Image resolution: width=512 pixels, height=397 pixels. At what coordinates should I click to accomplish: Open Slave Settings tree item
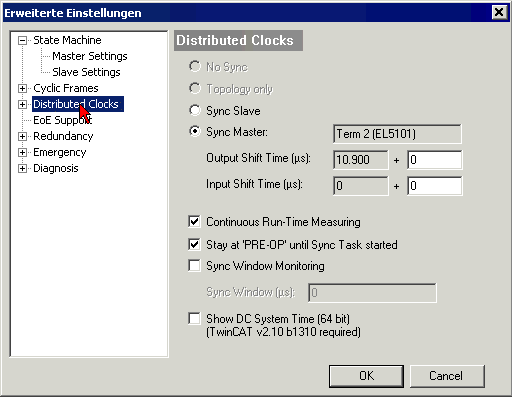86,72
